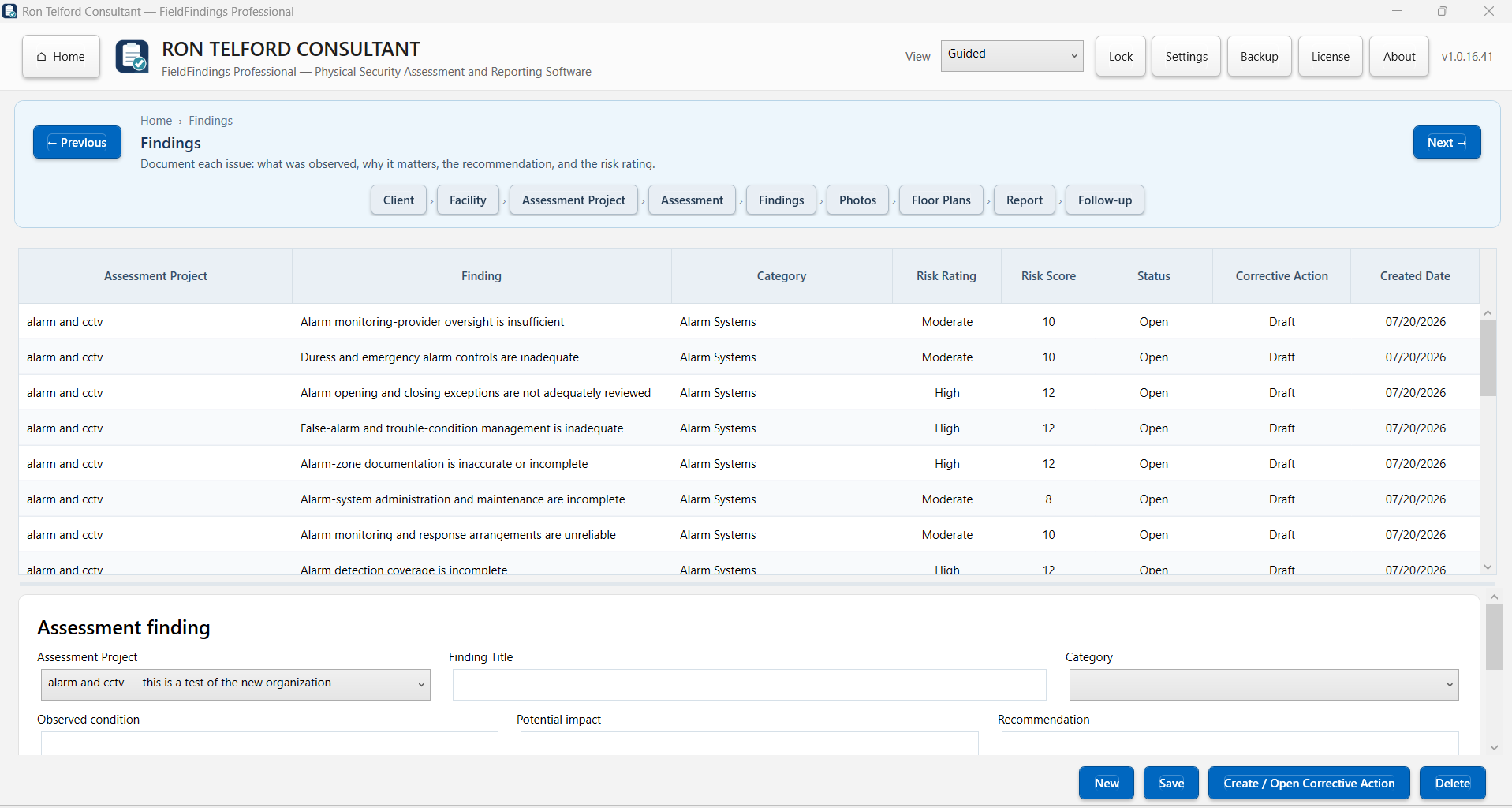Open the Assessment Project dropdown
This screenshot has width=1512, height=808.
click(236, 684)
